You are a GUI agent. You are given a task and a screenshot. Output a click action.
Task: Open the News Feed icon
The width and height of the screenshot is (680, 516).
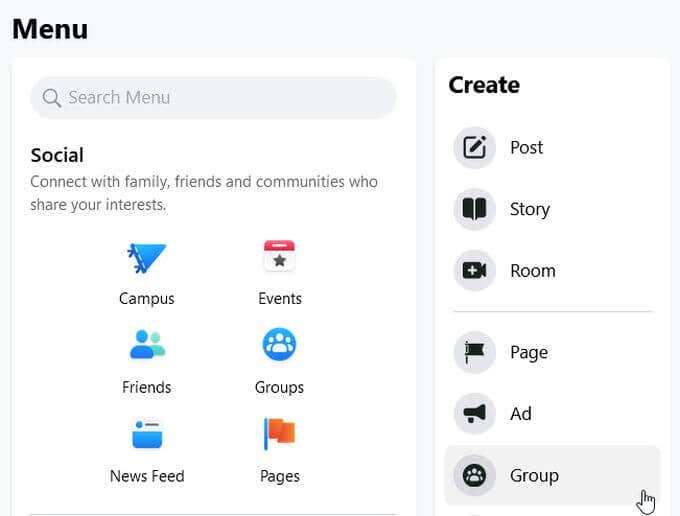147,434
